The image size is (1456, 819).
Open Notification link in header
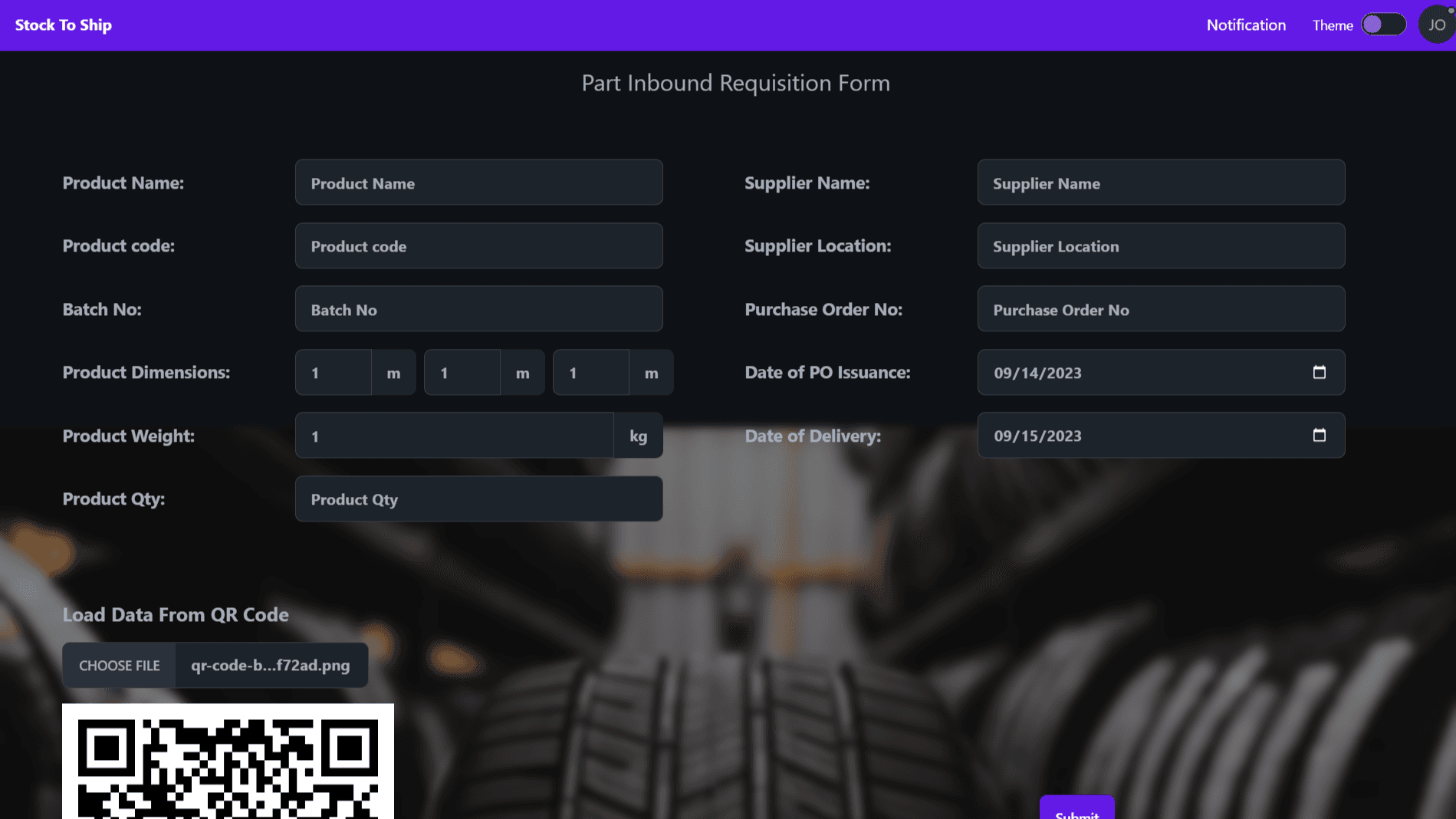(x=1246, y=25)
